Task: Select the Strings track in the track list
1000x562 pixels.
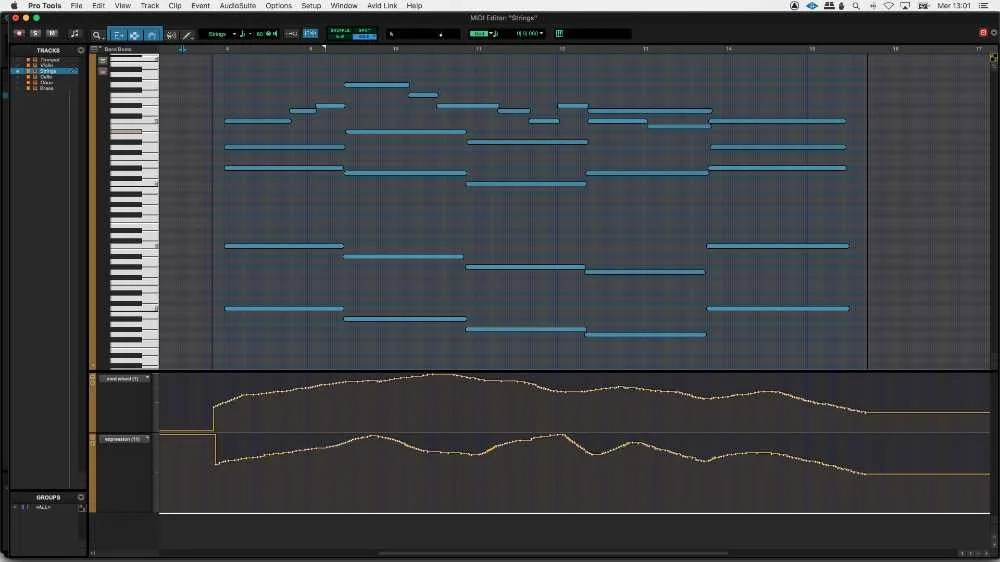Action: (x=48, y=71)
